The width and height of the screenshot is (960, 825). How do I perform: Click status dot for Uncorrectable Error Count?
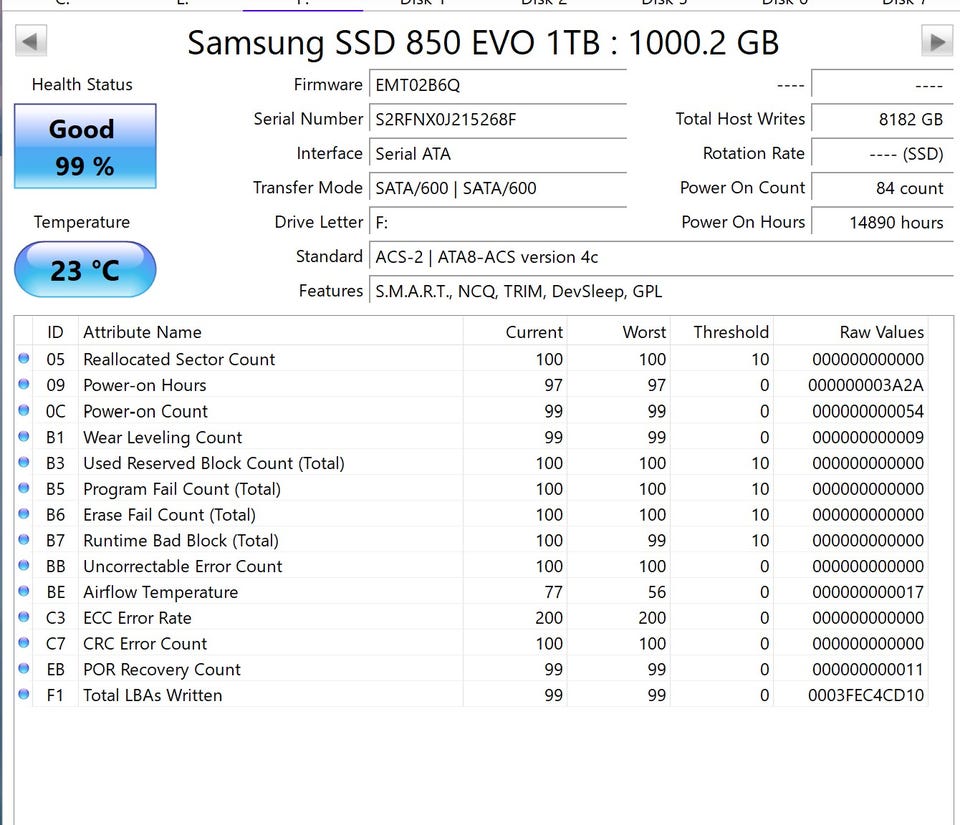(24, 566)
